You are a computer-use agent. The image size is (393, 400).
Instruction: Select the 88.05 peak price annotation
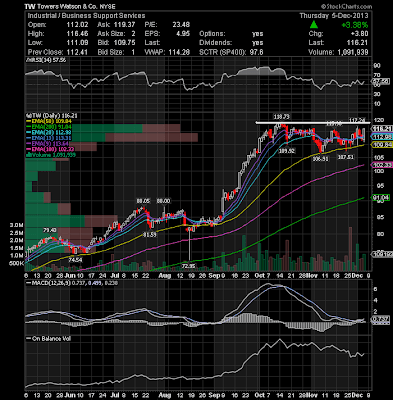(143, 201)
